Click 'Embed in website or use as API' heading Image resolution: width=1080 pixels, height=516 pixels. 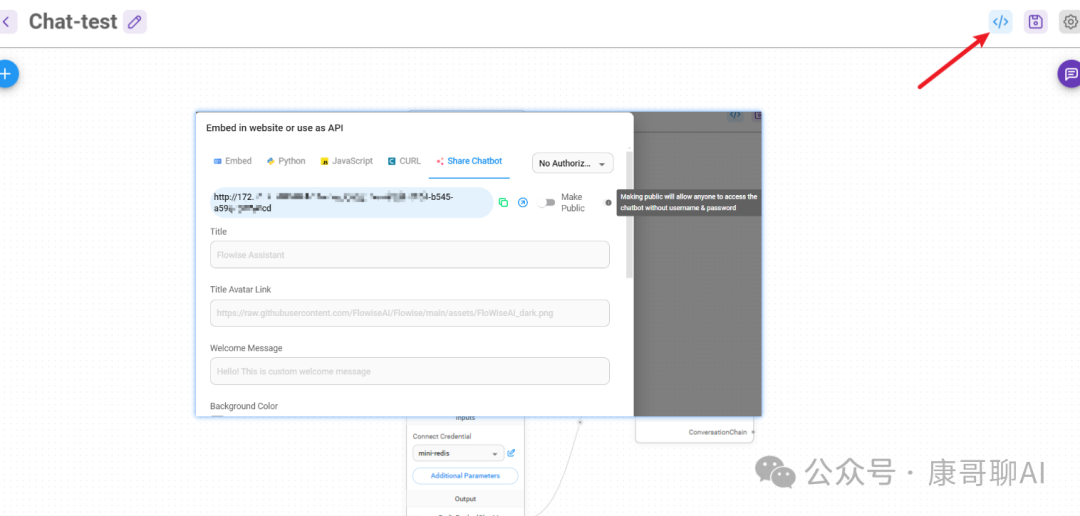pyautogui.click(x=275, y=128)
